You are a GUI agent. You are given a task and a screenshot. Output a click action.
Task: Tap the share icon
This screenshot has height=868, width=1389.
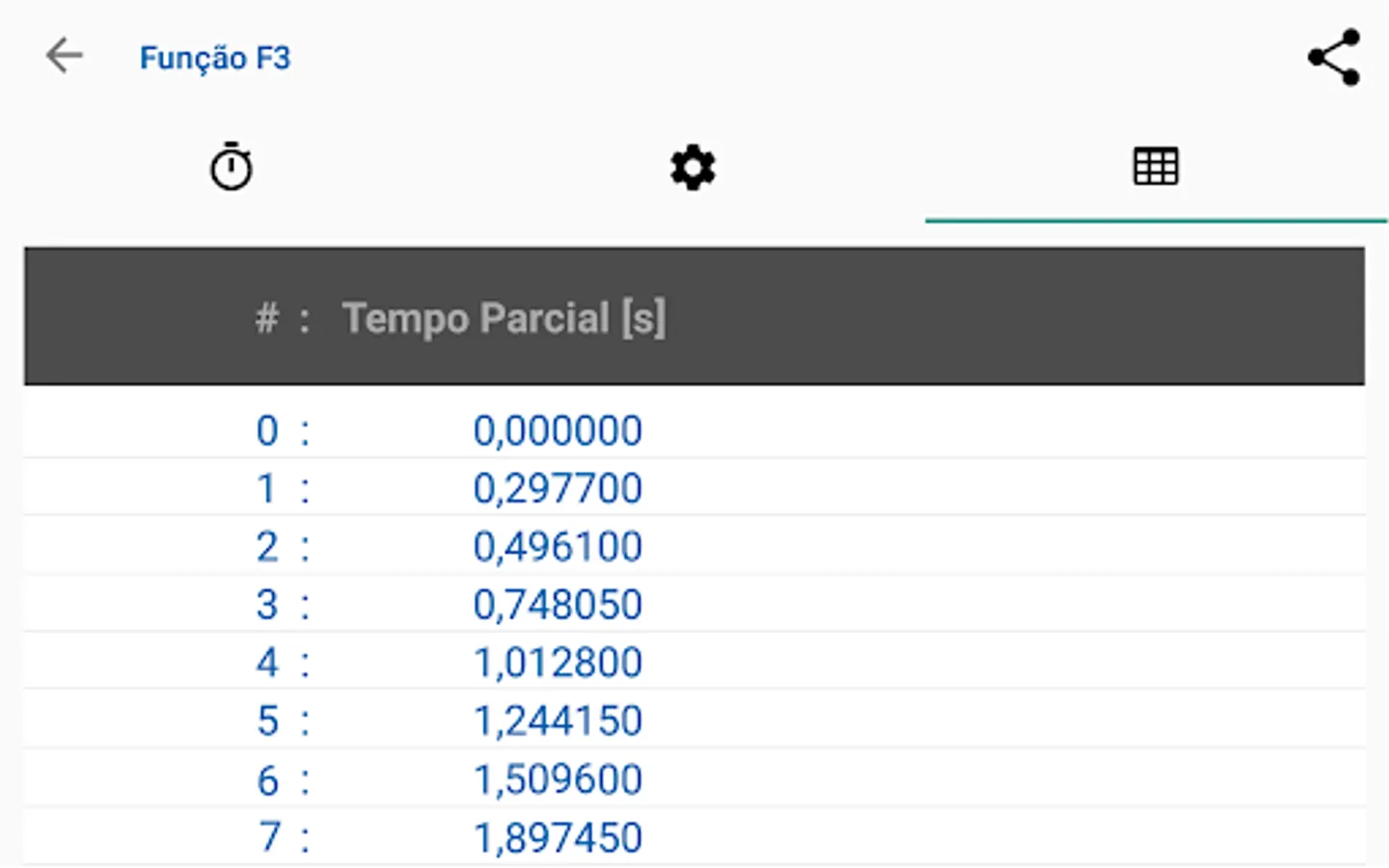[x=1334, y=58]
